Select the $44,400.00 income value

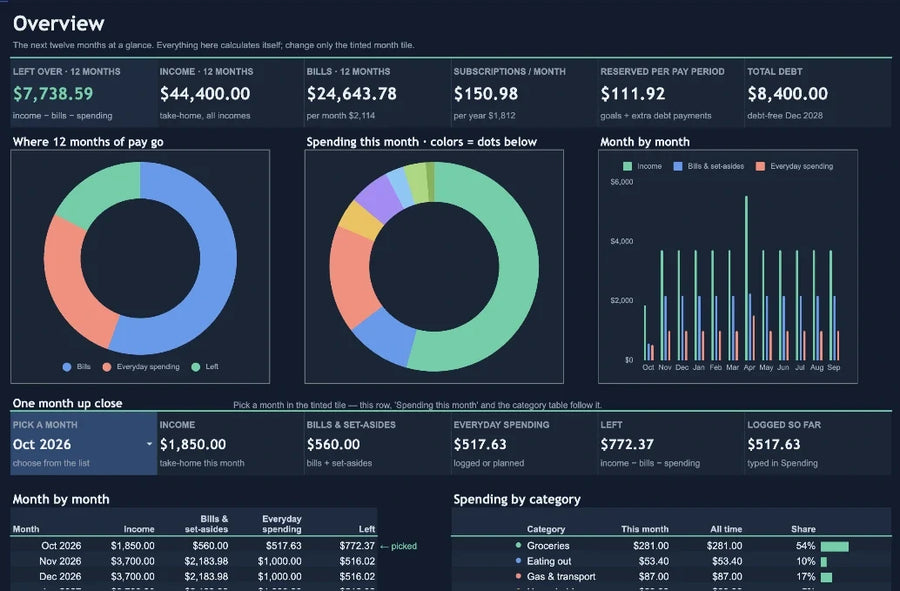coord(205,94)
